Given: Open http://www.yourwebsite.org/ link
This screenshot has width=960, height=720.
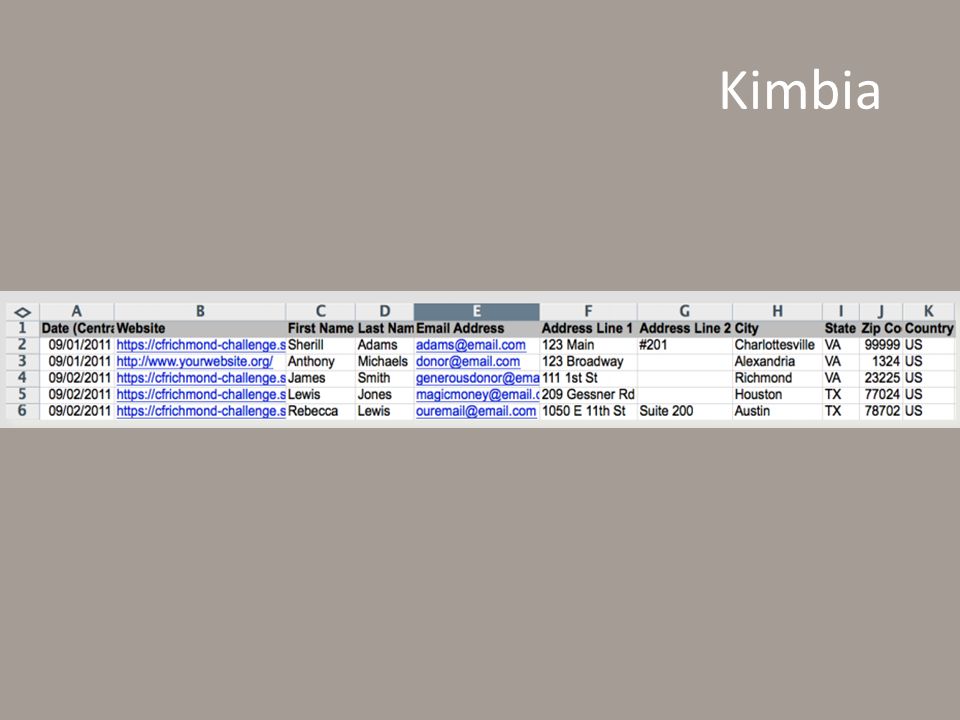Looking at the screenshot, I should point(195,362).
